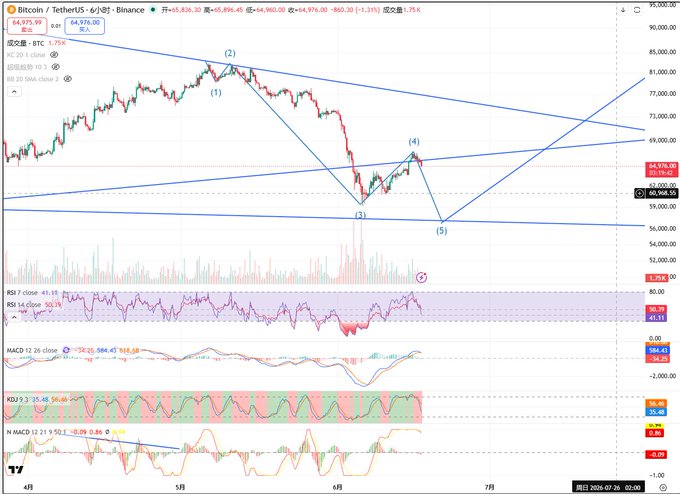This screenshot has height=494, width=680.
Task: Click the RSI 41.11 axis value label
Action: [x=656, y=317]
